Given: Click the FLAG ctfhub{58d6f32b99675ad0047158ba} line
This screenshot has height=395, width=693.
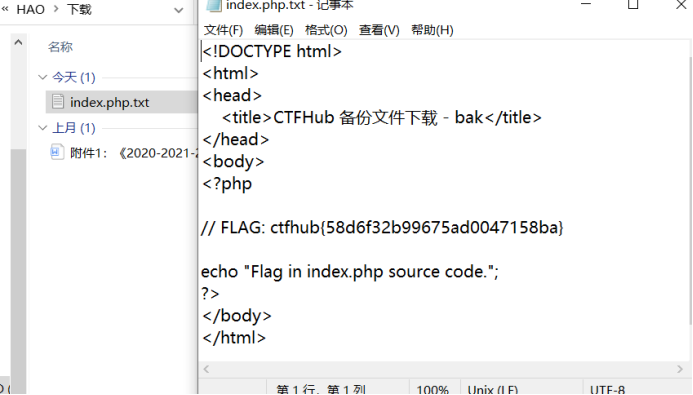Looking at the screenshot, I should (x=382, y=227).
